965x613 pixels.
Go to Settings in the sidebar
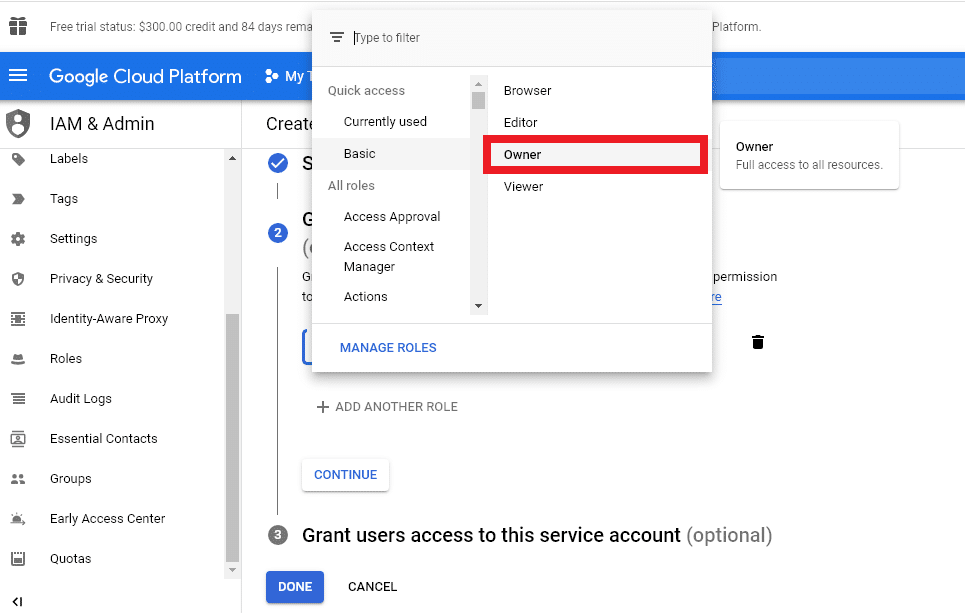tap(73, 239)
